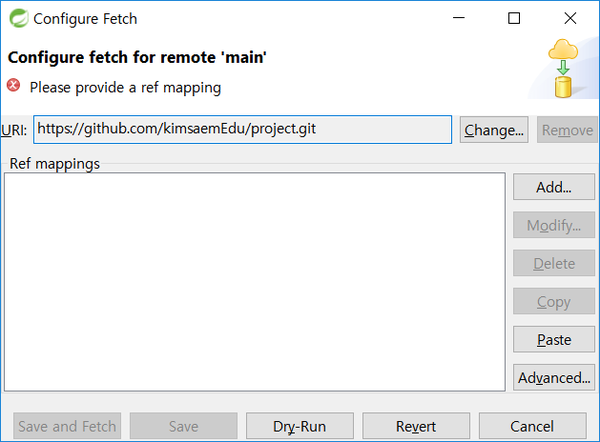Revert the fetch configuration changes
This screenshot has height=442, width=600.
pyautogui.click(x=416, y=426)
